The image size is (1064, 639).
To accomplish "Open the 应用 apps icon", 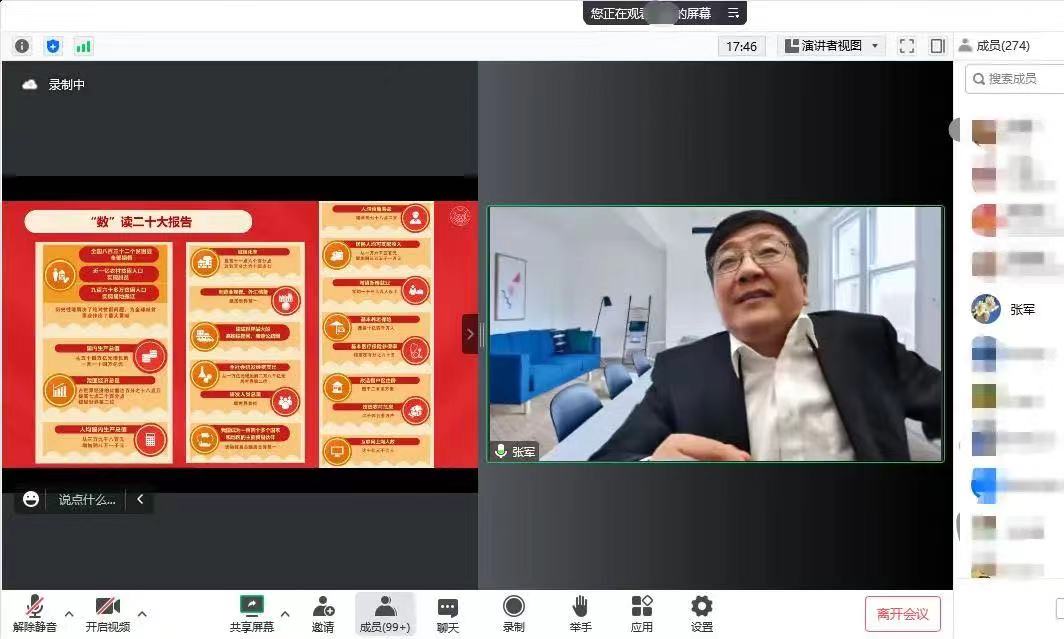I will coord(641,613).
